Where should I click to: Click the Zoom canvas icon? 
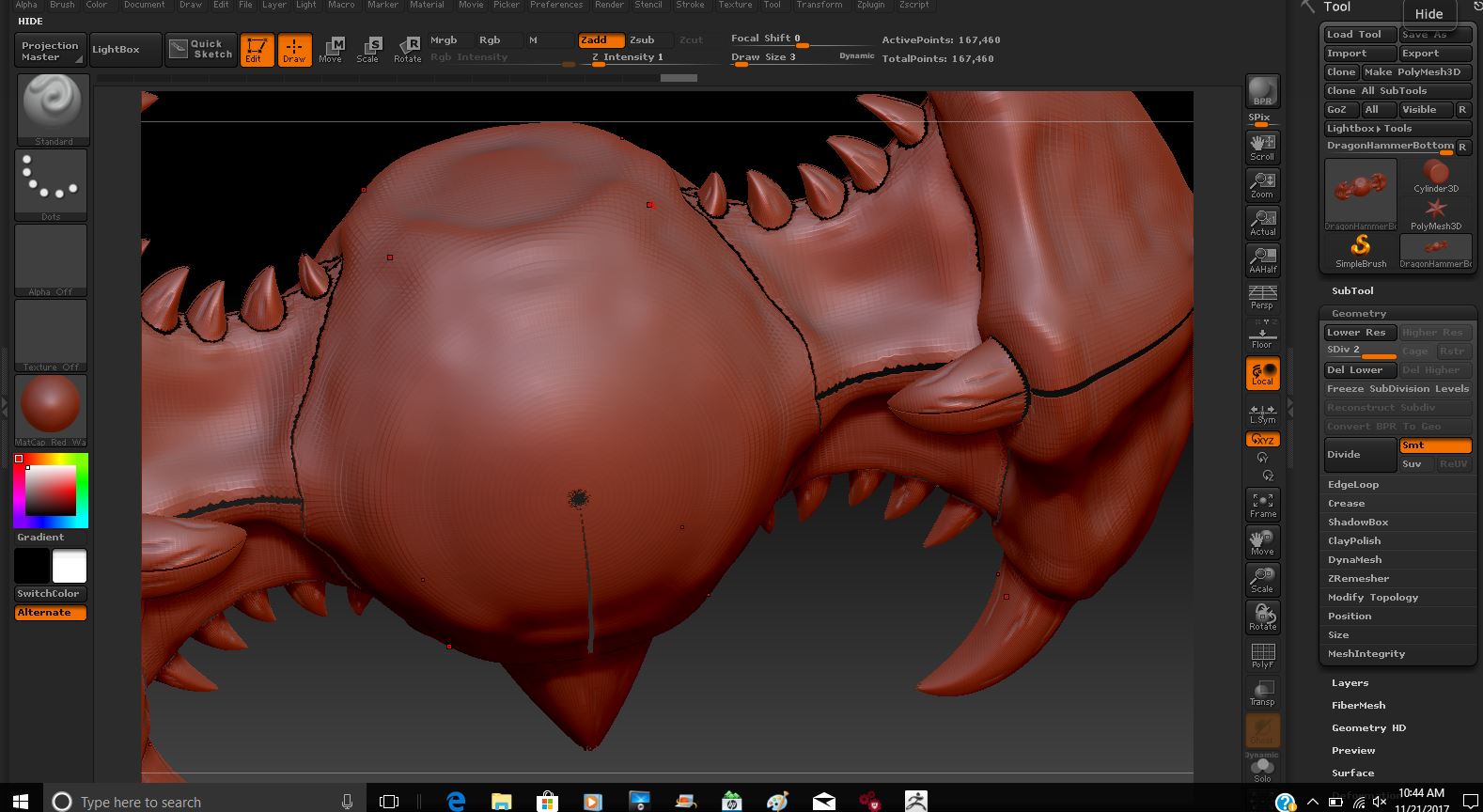(x=1262, y=184)
